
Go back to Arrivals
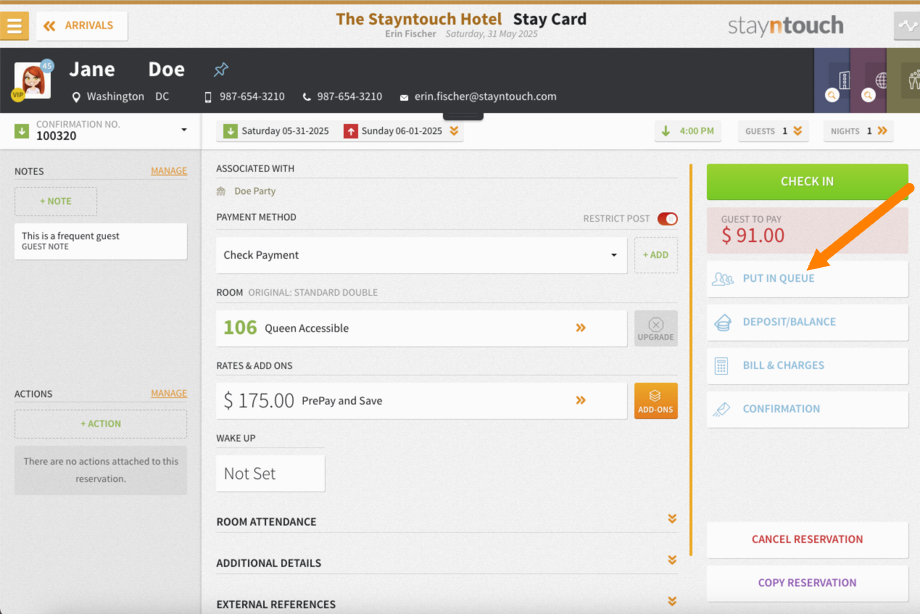[82, 26]
